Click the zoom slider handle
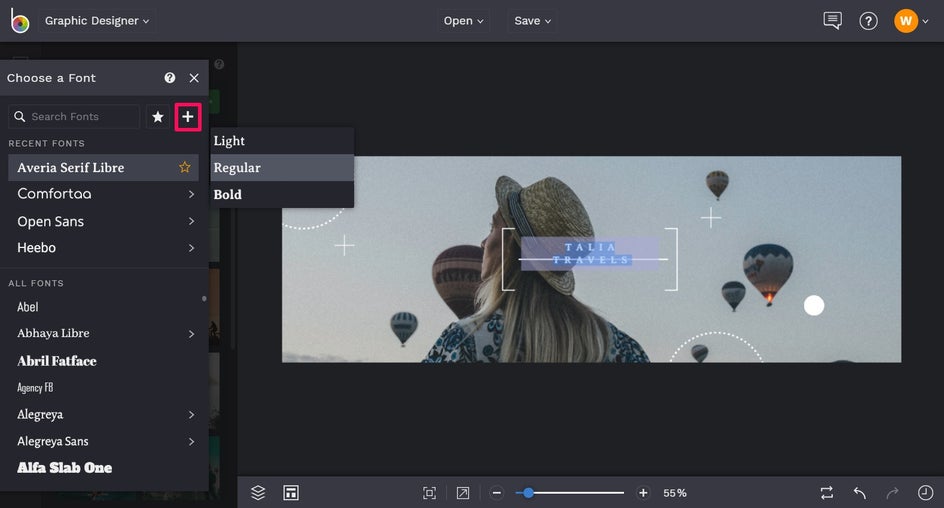The width and height of the screenshot is (944, 508). click(528, 493)
